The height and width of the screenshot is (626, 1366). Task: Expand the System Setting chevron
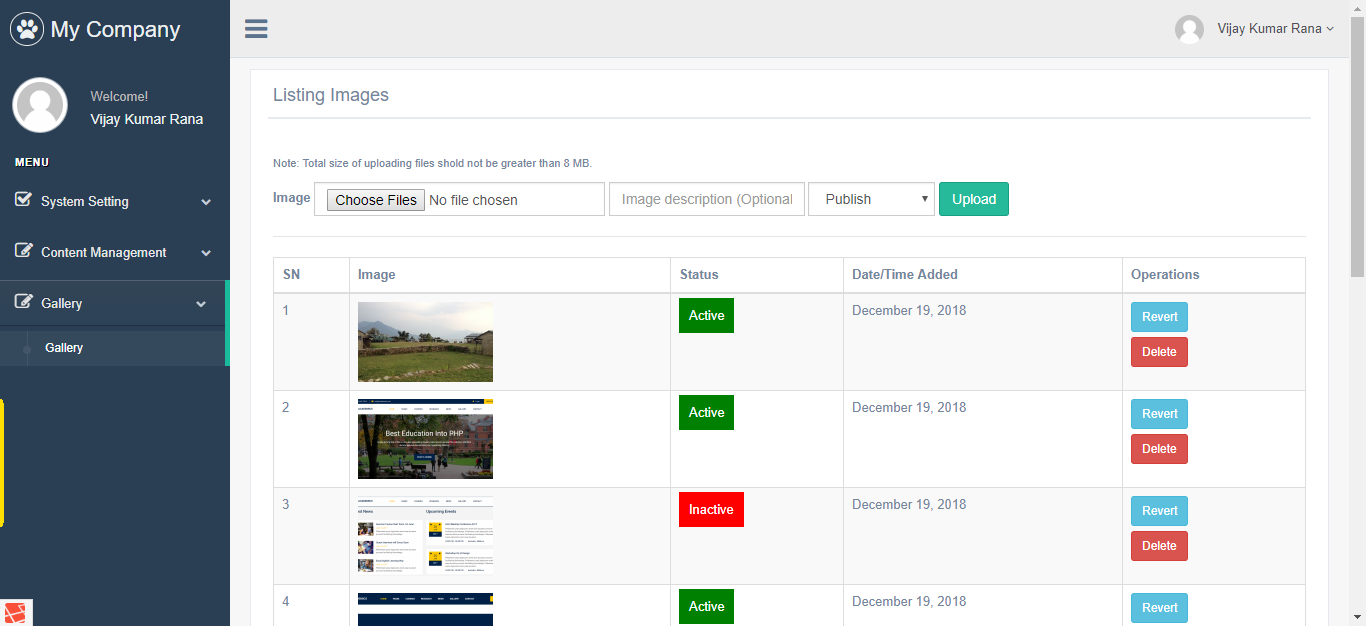[x=206, y=202]
